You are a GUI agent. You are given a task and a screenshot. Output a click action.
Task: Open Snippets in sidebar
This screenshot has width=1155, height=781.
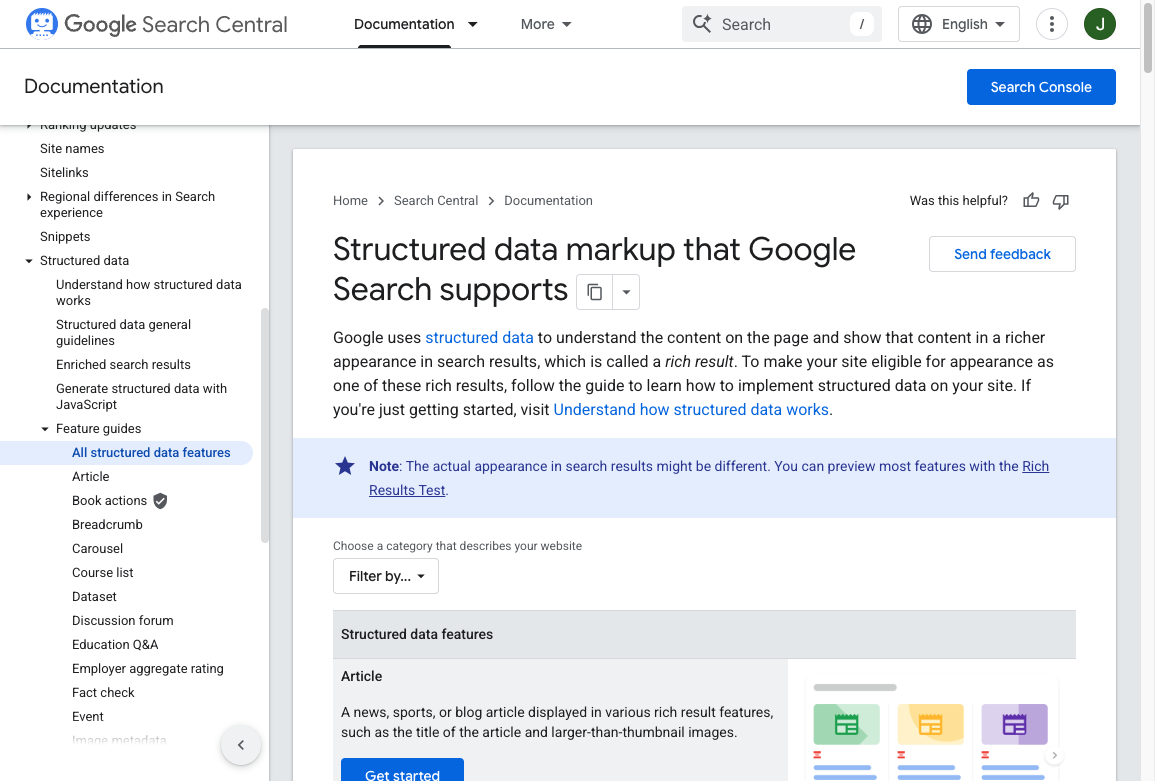pos(65,237)
